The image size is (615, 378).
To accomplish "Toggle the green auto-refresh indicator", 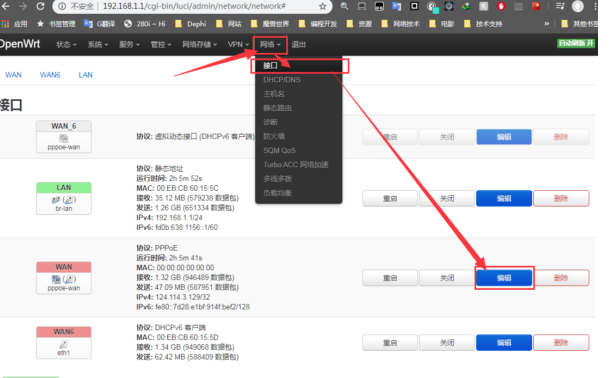I will click(x=576, y=43).
